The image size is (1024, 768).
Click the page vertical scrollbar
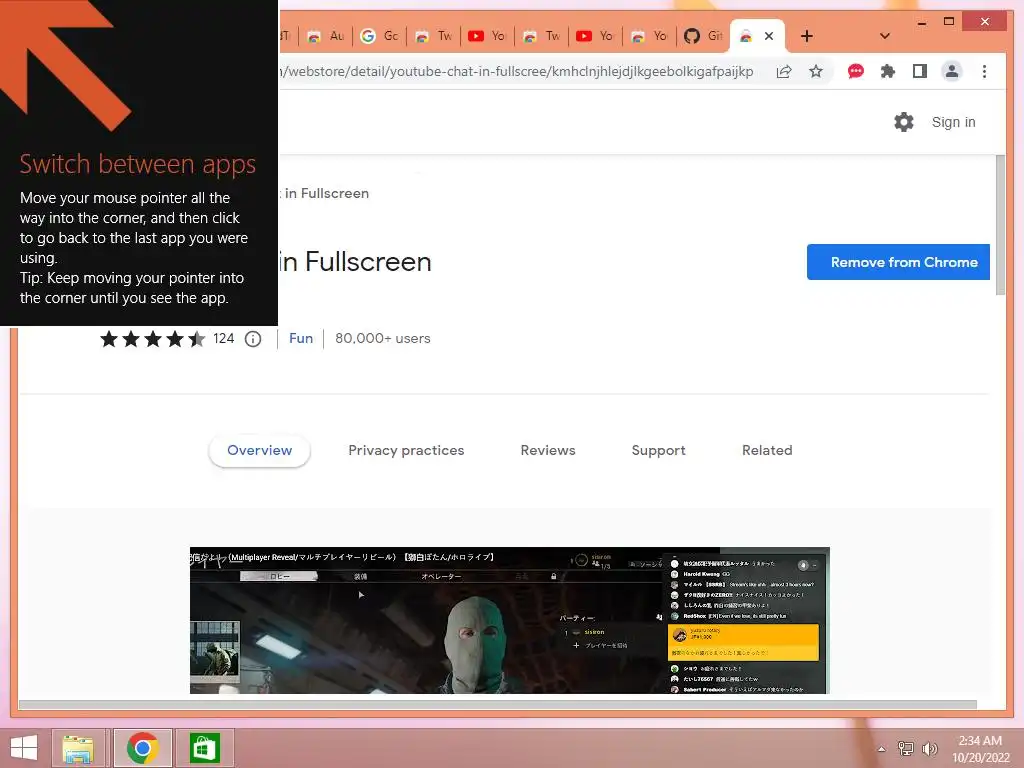[x=1000, y=225]
